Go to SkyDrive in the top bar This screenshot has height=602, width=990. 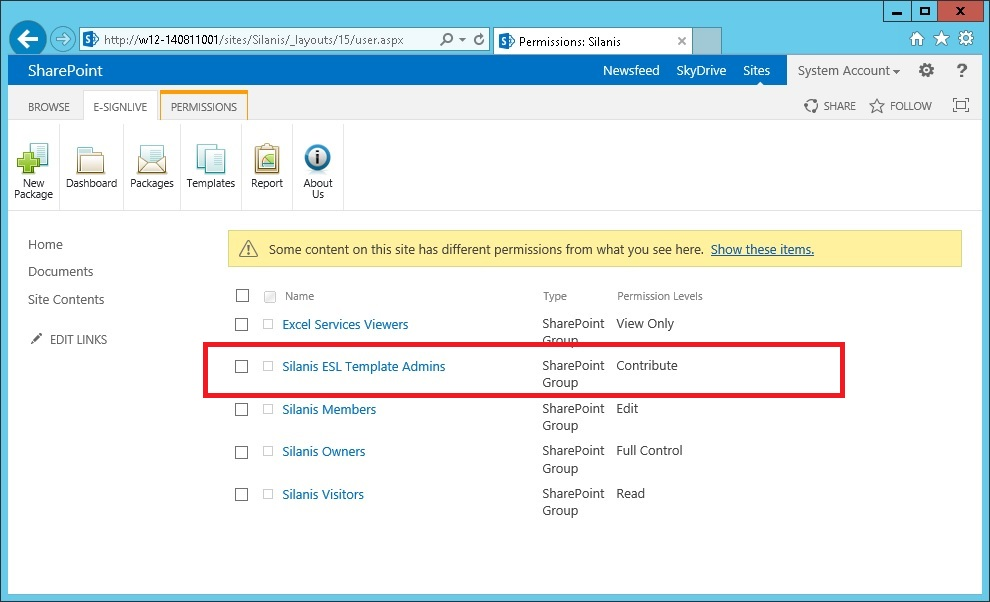701,71
